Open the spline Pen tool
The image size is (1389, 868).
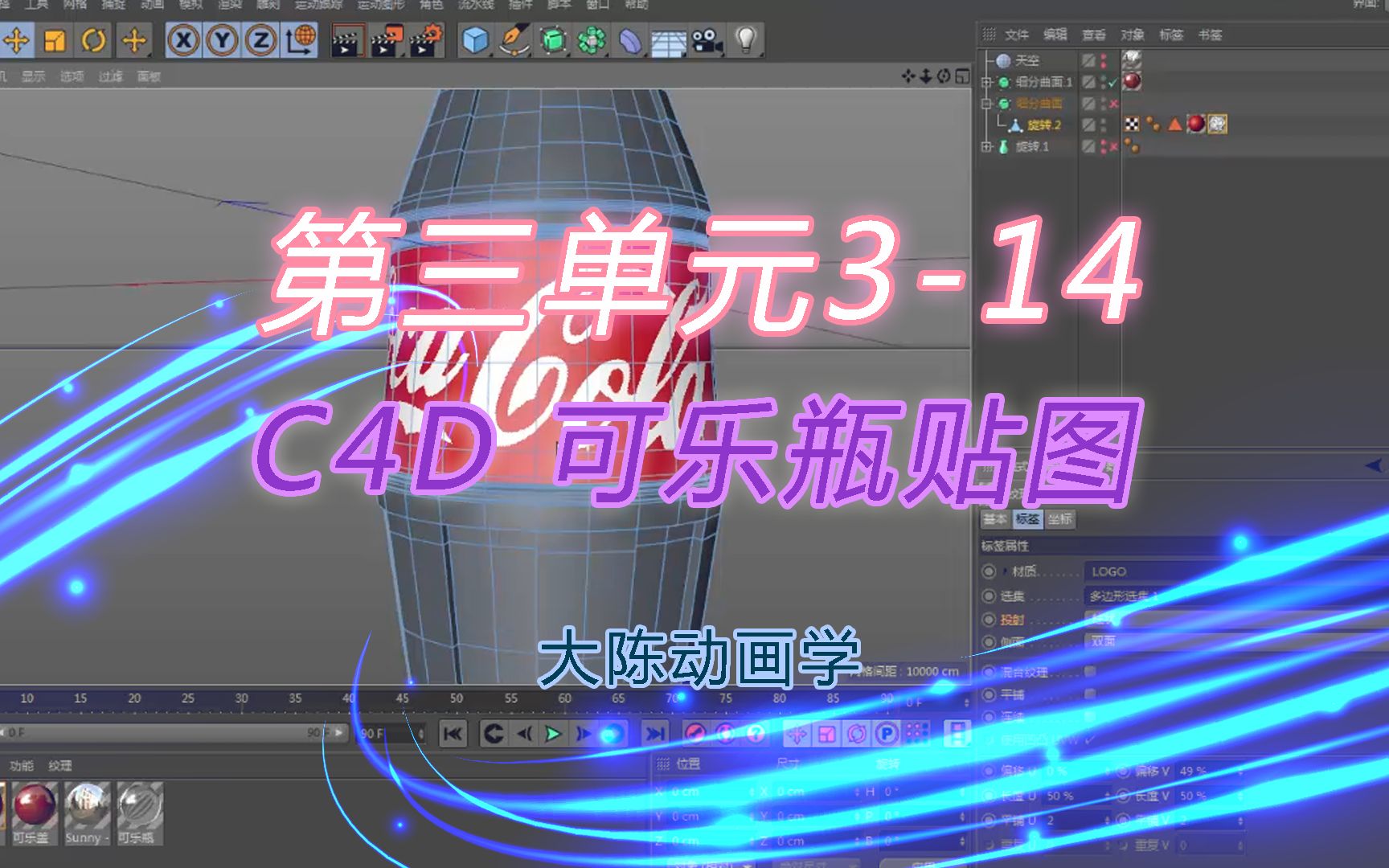point(514,39)
